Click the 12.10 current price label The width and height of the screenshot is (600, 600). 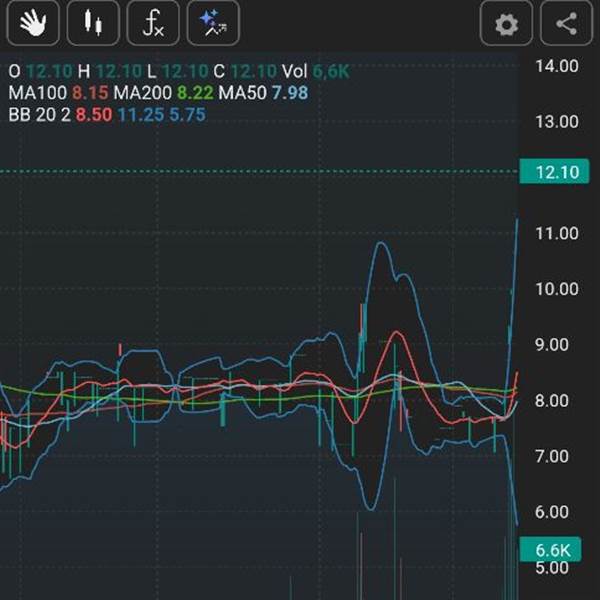pos(554,172)
